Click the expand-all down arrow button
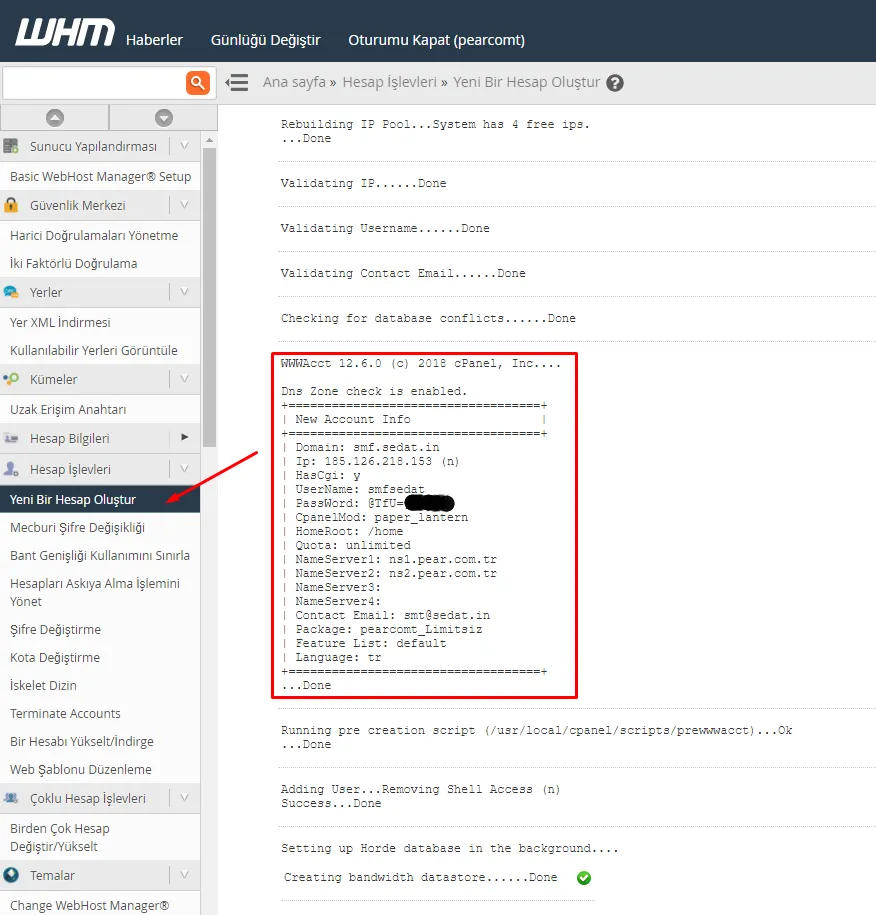Viewport: 876px width, 915px height. tap(164, 118)
